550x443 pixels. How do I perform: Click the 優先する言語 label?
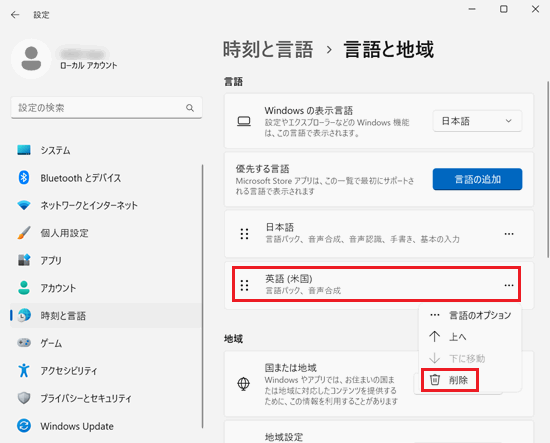[262, 169]
